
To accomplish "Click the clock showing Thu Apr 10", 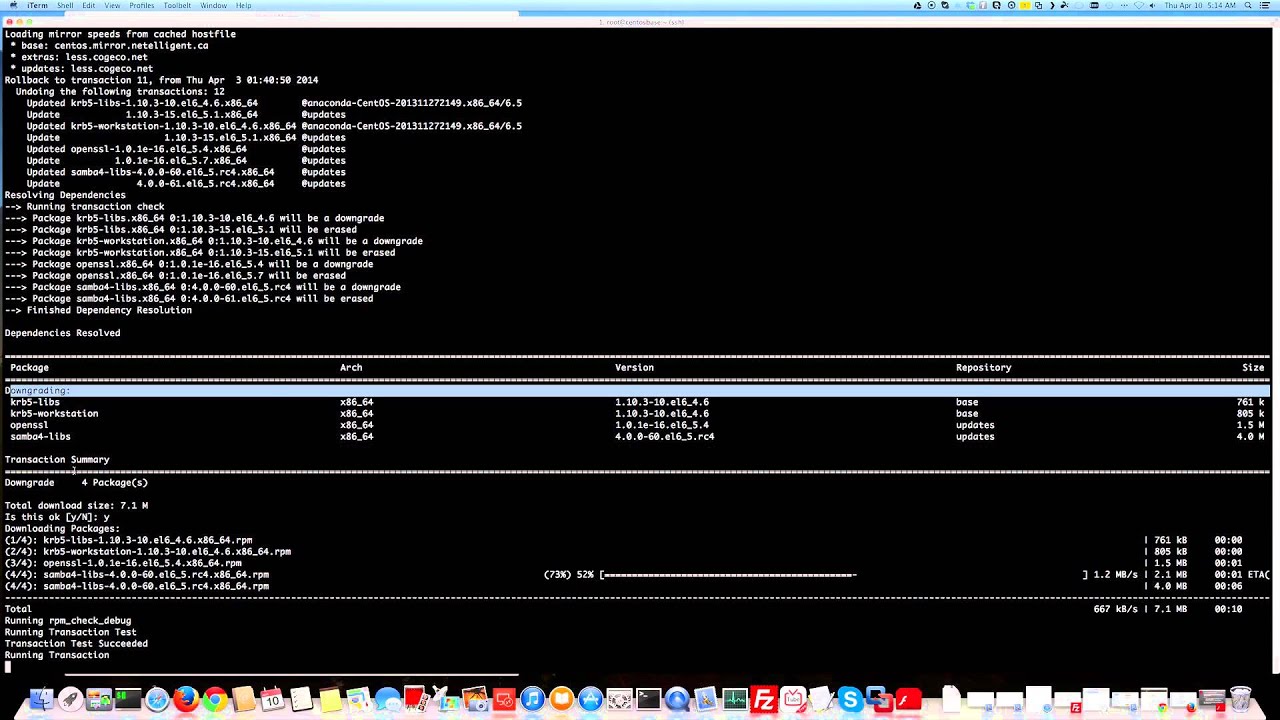I will click(x=1200, y=5).
